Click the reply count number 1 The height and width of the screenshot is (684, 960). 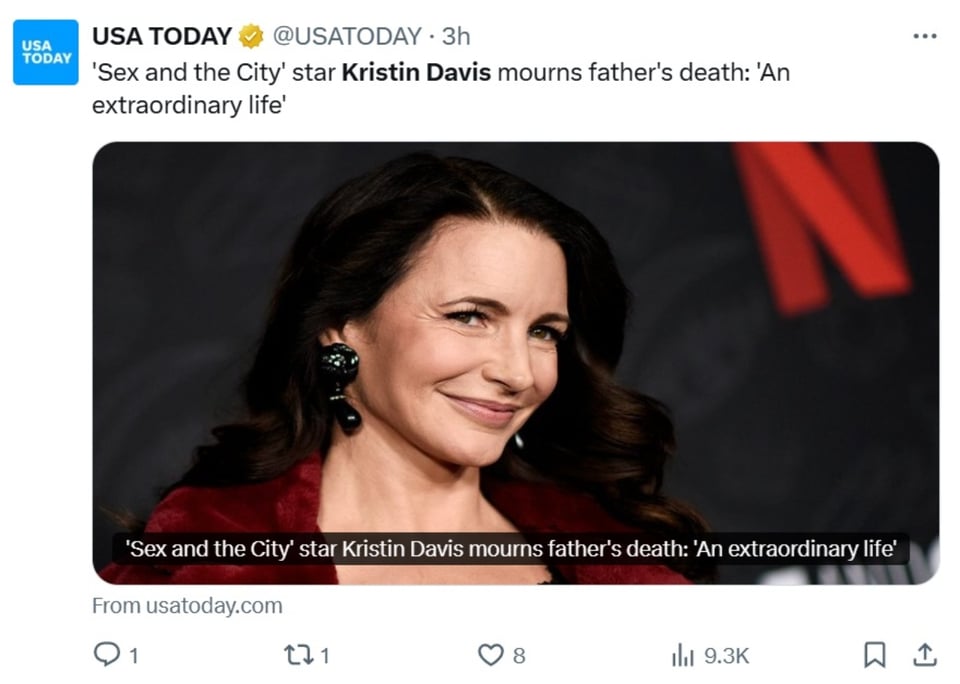pyautogui.click(x=134, y=656)
